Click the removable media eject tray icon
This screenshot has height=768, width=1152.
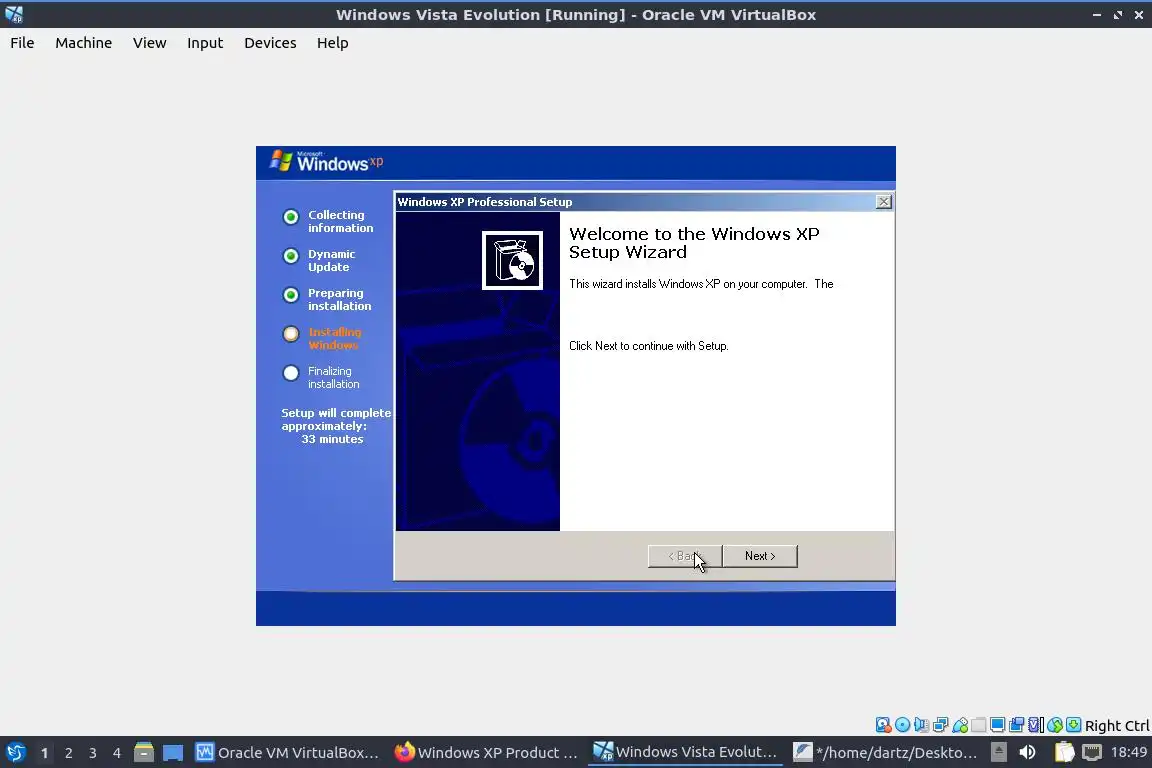point(998,752)
